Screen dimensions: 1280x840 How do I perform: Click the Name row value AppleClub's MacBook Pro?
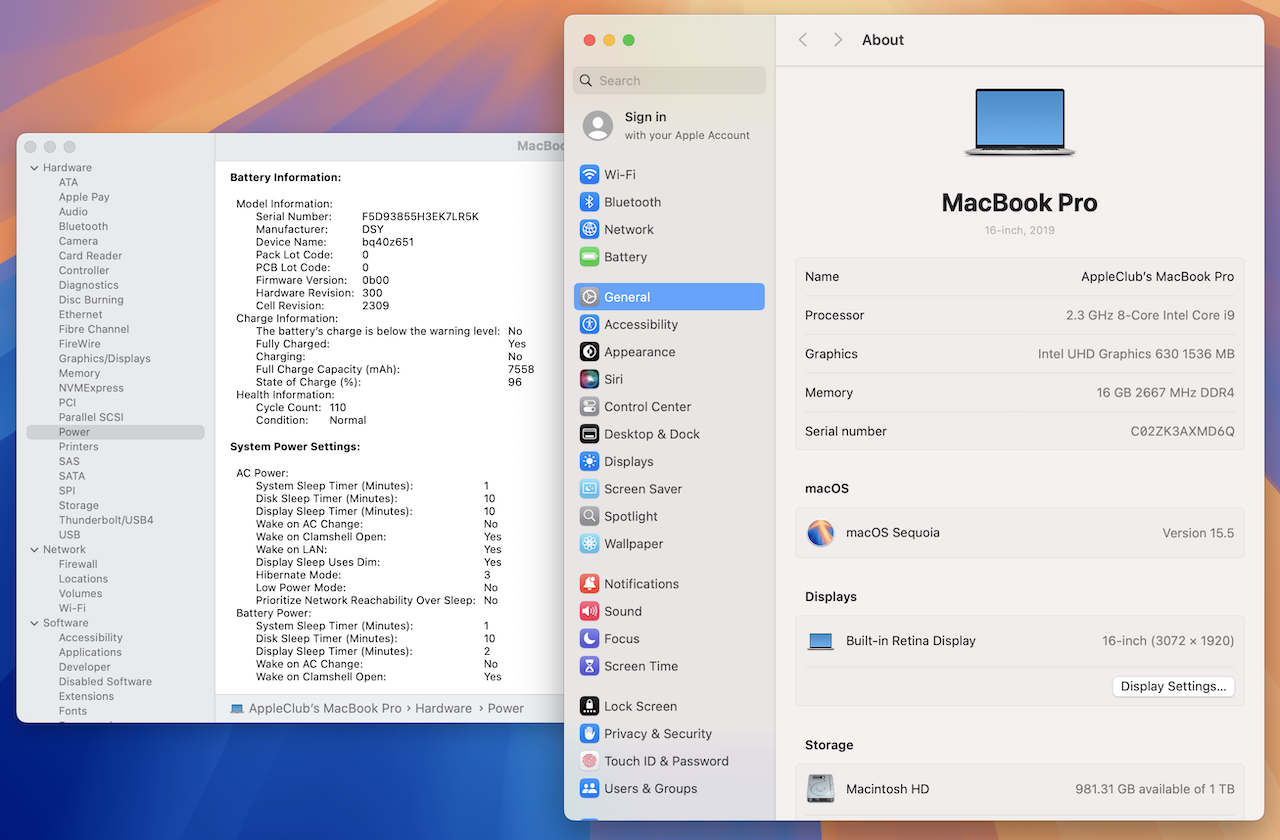pos(1158,277)
